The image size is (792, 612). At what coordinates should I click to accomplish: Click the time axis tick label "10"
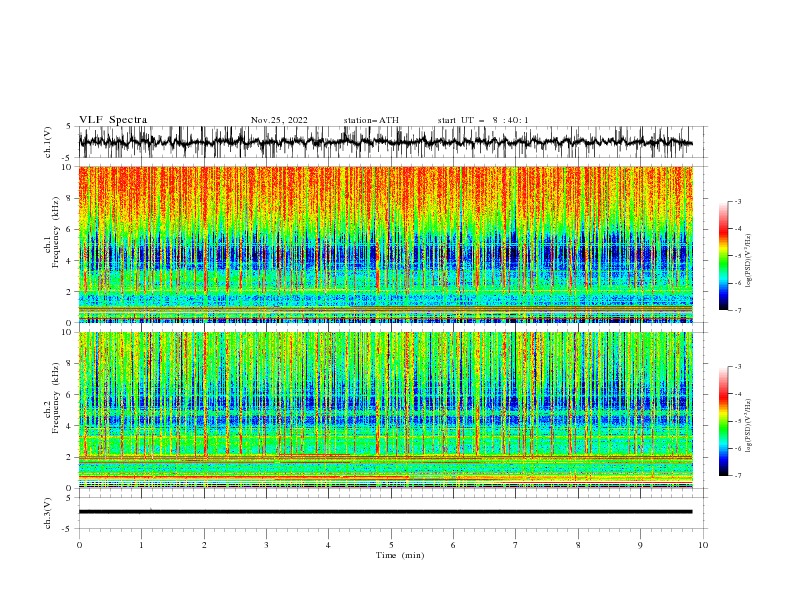coord(703,545)
